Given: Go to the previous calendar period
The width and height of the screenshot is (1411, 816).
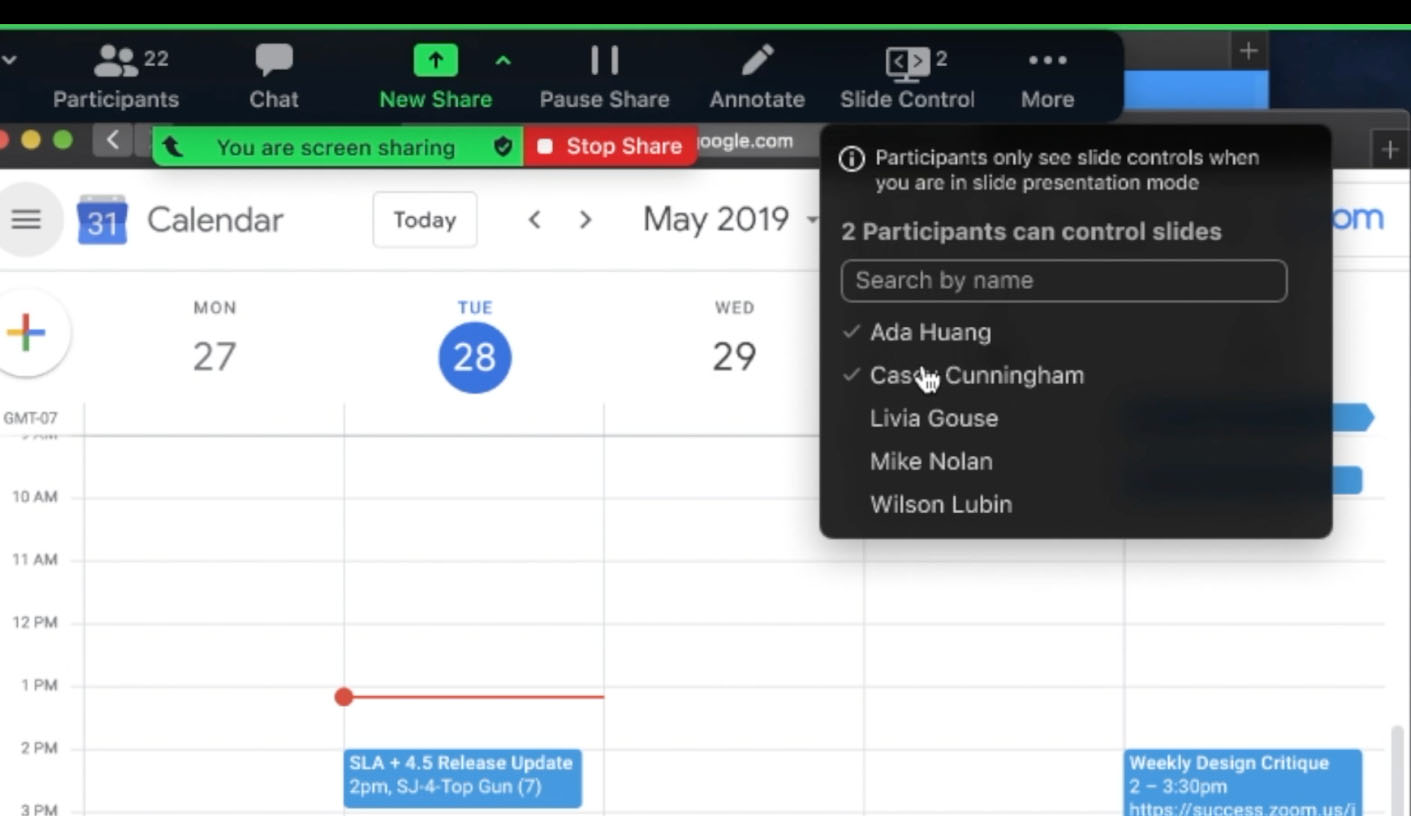Looking at the screenshot, I should click(534, 220).
